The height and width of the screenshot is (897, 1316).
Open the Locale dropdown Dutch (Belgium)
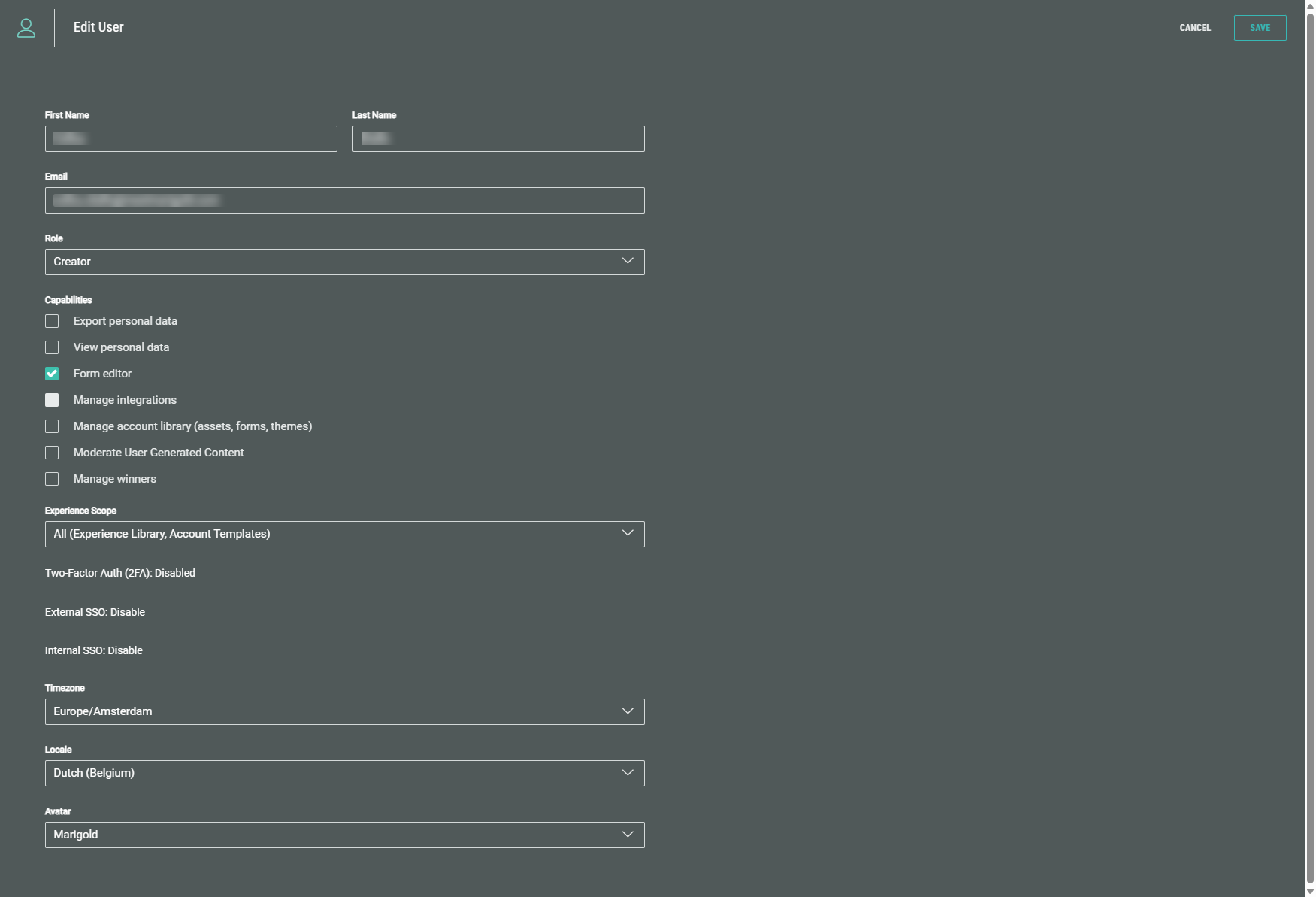(344, 774)
